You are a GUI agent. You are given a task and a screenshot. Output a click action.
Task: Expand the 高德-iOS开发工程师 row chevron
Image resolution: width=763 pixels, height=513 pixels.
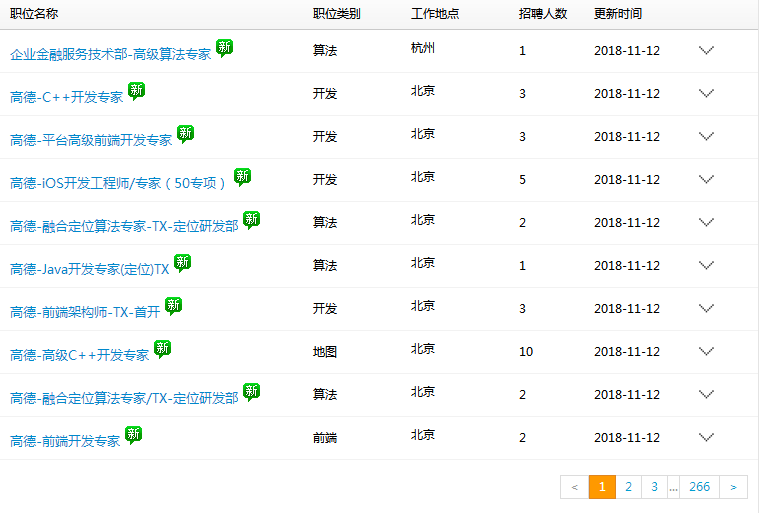[x=706, y=179]
